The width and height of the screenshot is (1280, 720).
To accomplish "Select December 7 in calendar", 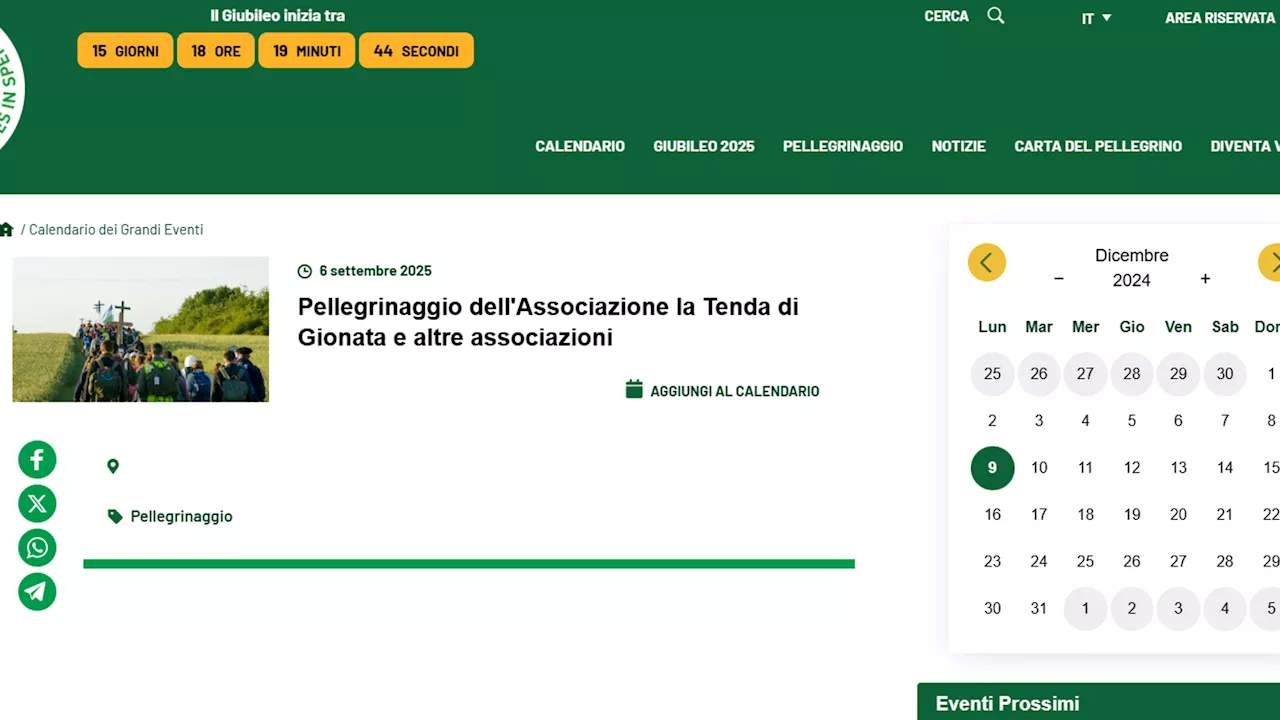I will (x=1225, y=421).
